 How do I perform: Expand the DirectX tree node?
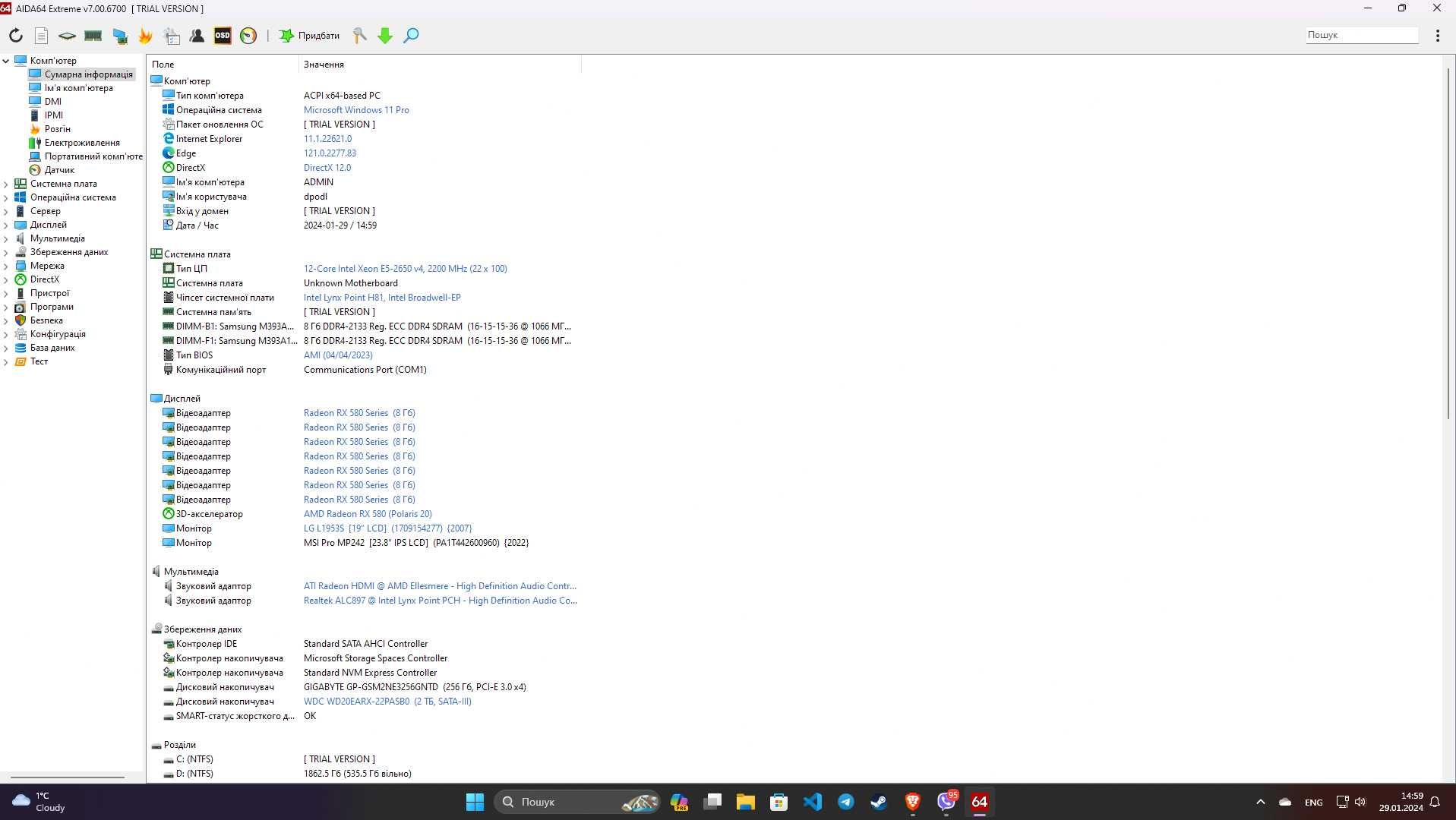(6, 279)
